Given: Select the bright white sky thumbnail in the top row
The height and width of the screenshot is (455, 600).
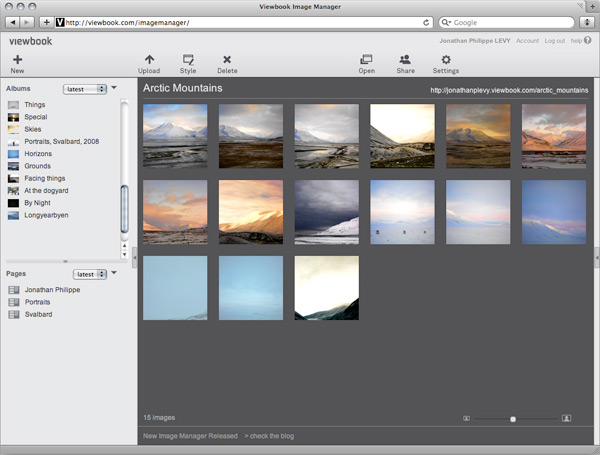Looking at the screenshot, I should [402, 136].
